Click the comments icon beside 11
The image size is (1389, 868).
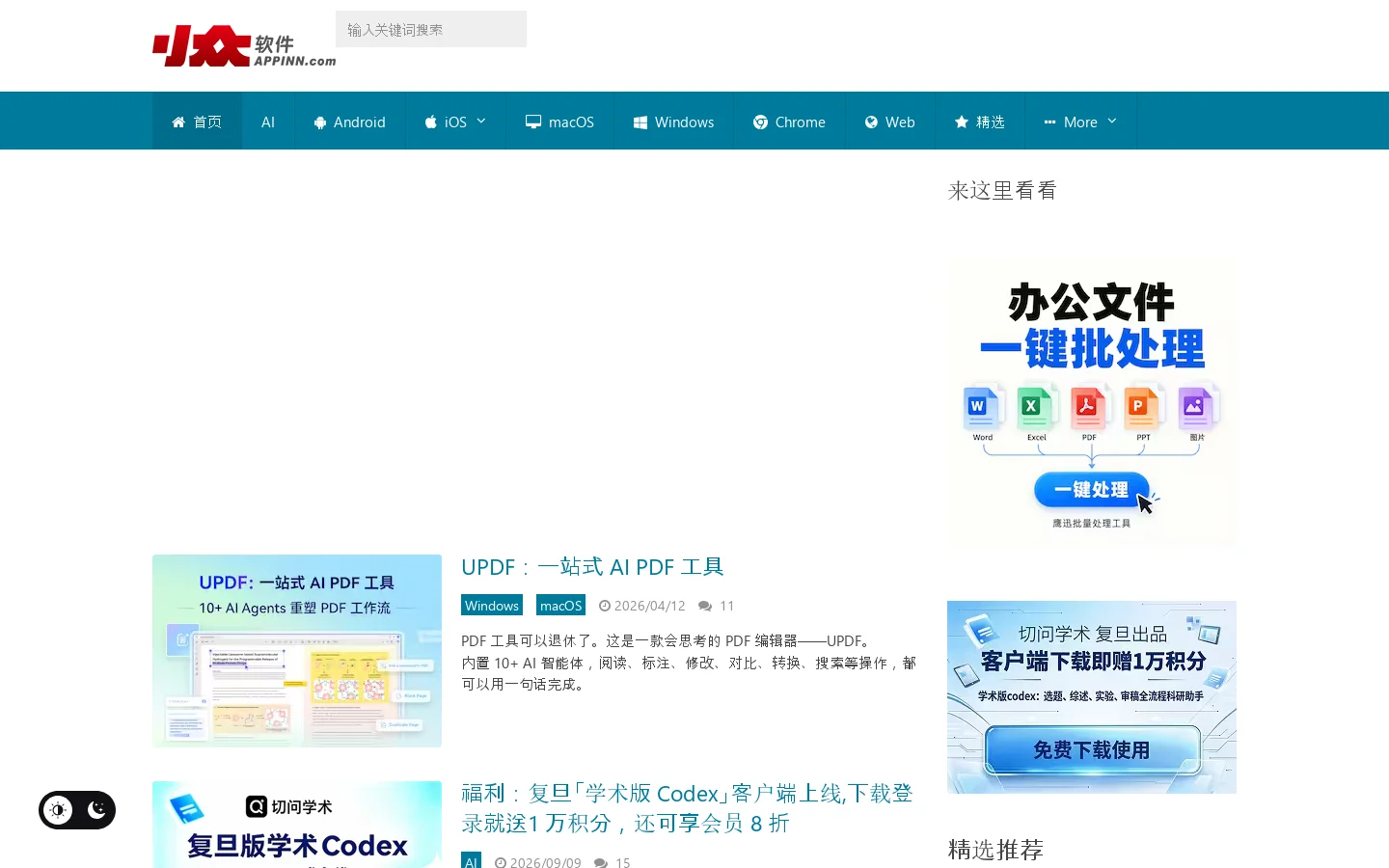[x=705, y=606]
